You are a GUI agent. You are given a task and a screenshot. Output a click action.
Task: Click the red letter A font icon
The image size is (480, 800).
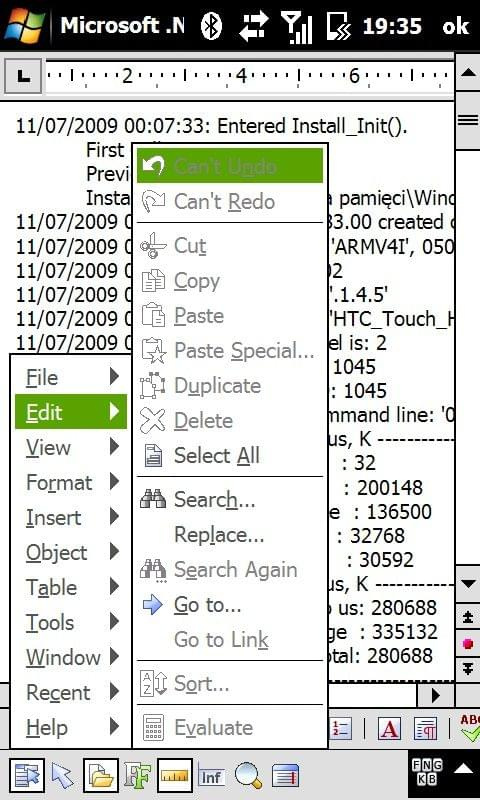[x=389, y=729]
